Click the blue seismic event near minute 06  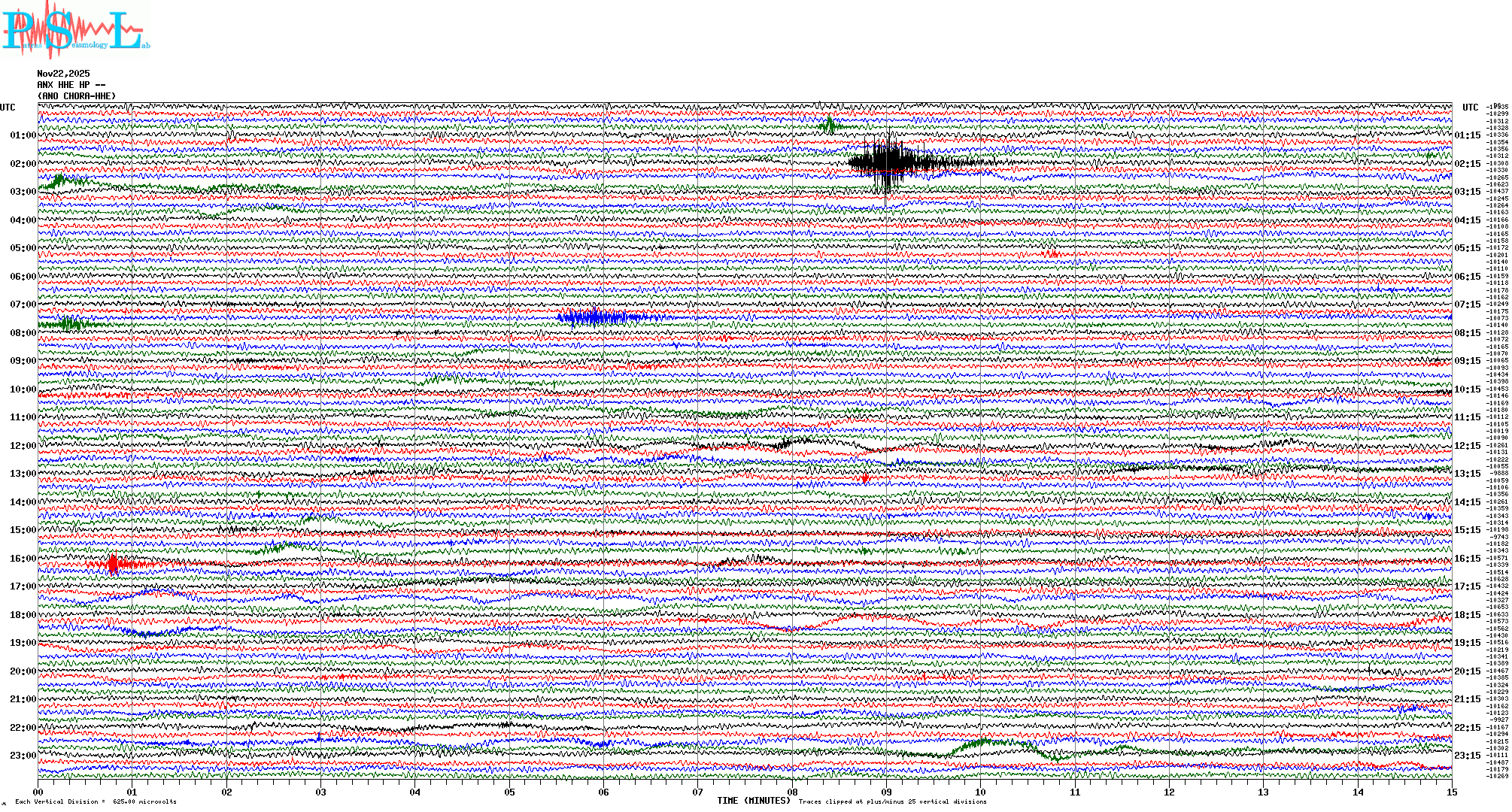594,317
